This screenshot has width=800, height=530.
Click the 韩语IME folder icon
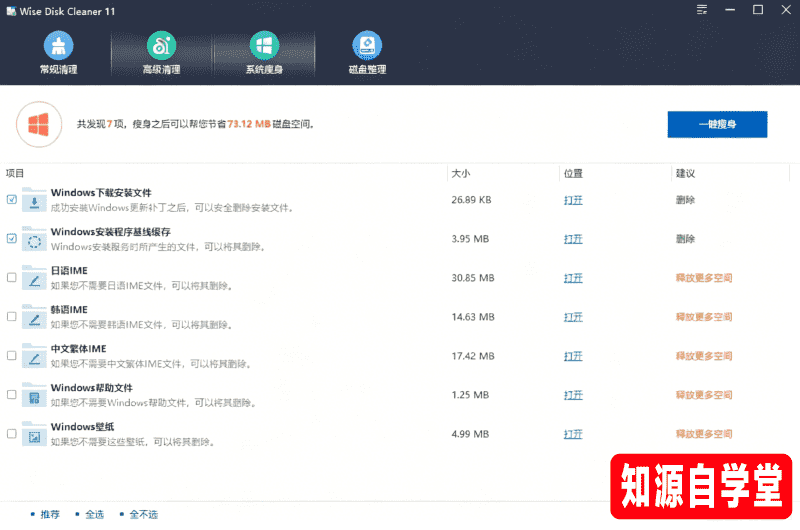pyautogui.click(x=34, y=317)
